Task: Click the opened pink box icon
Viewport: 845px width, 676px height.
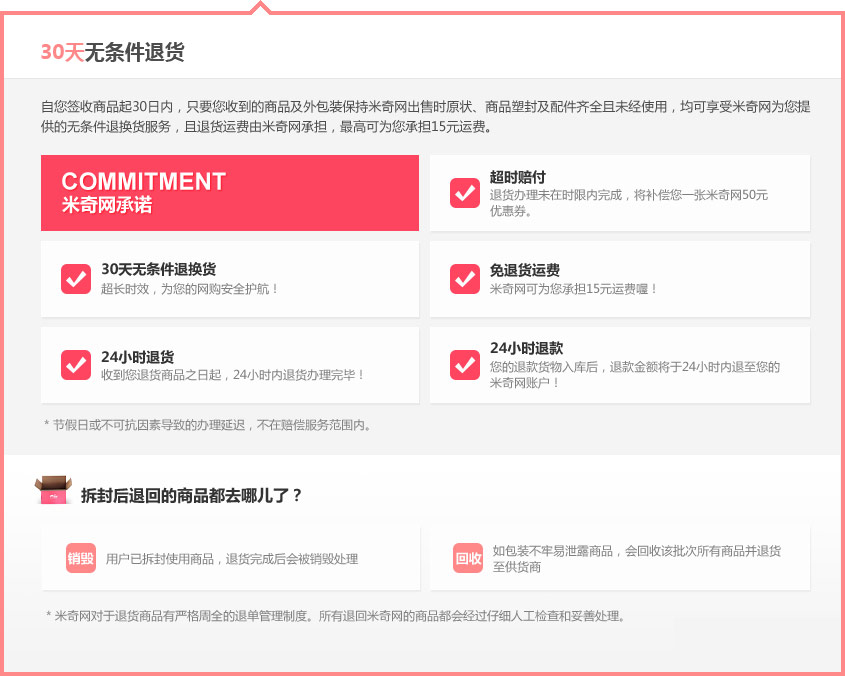Action: [x=53, y=489]
